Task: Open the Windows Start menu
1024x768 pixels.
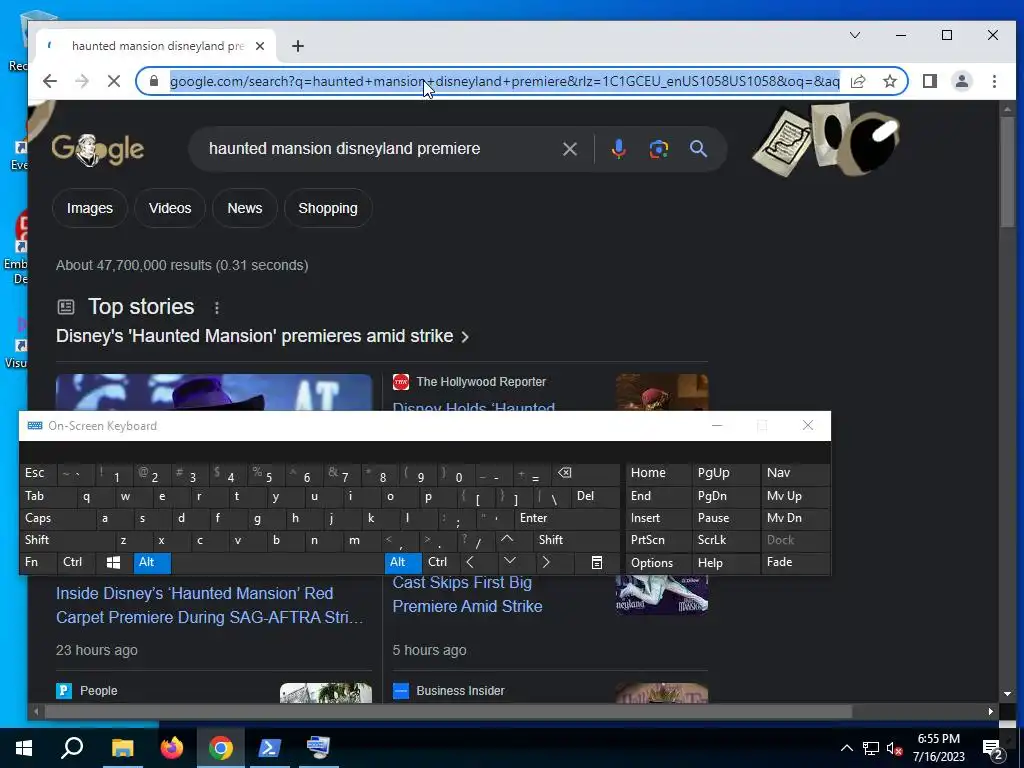Action: 24,748
